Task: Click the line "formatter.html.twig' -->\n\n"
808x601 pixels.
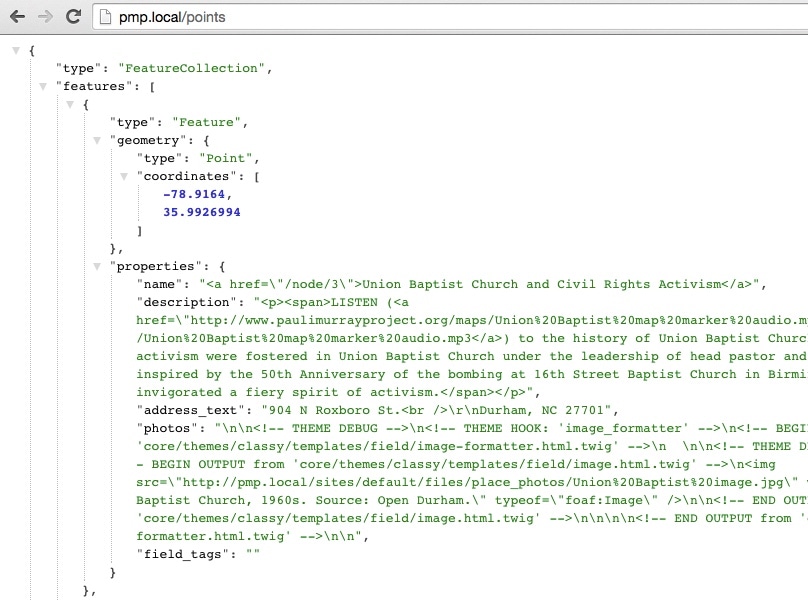Action: click(252, 537)
